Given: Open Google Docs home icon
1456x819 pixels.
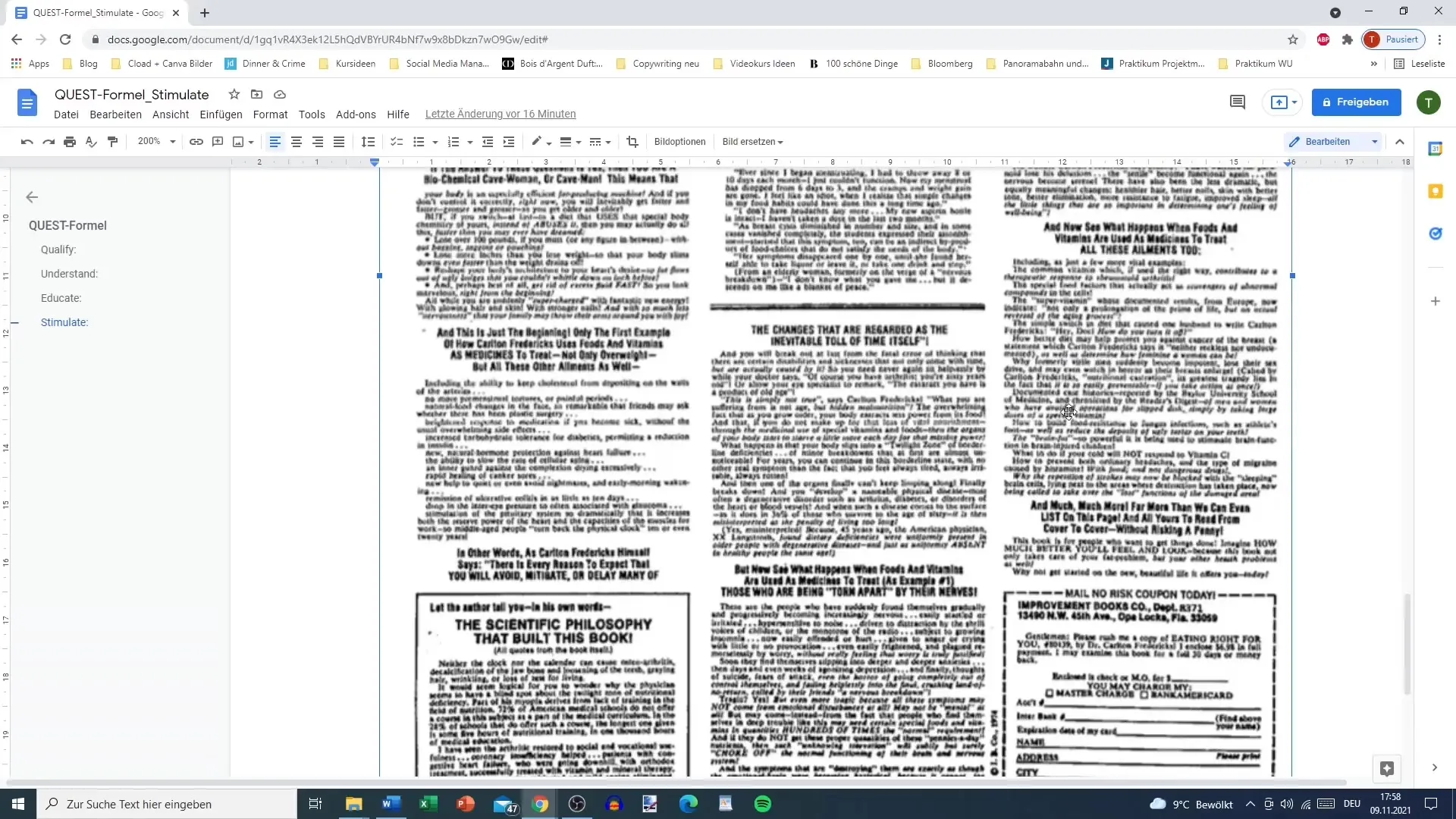Looking at the screenshot, I should pyautogui.click(x=27, y=103).
